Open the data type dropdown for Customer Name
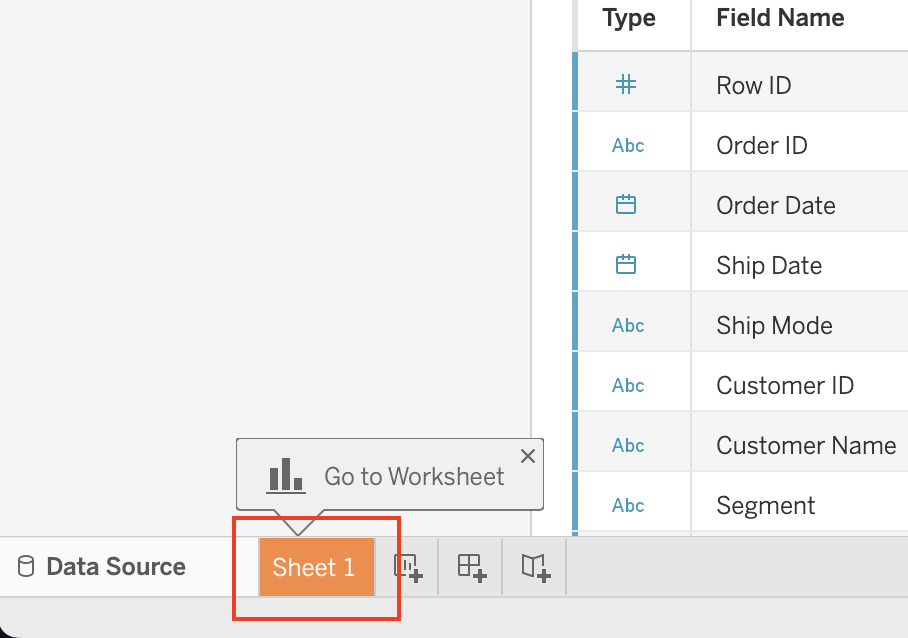 pyautogui.click(x=630, y=444)
